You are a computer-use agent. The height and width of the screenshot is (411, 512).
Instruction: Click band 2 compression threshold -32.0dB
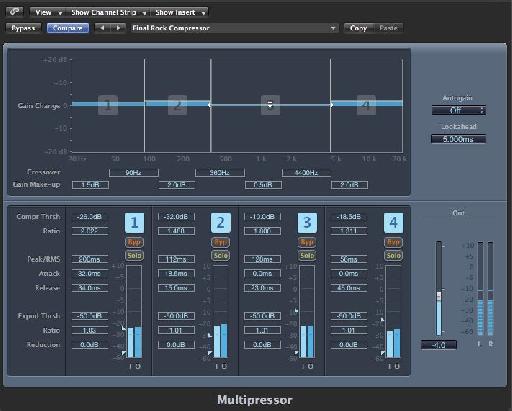coord(176,217)
